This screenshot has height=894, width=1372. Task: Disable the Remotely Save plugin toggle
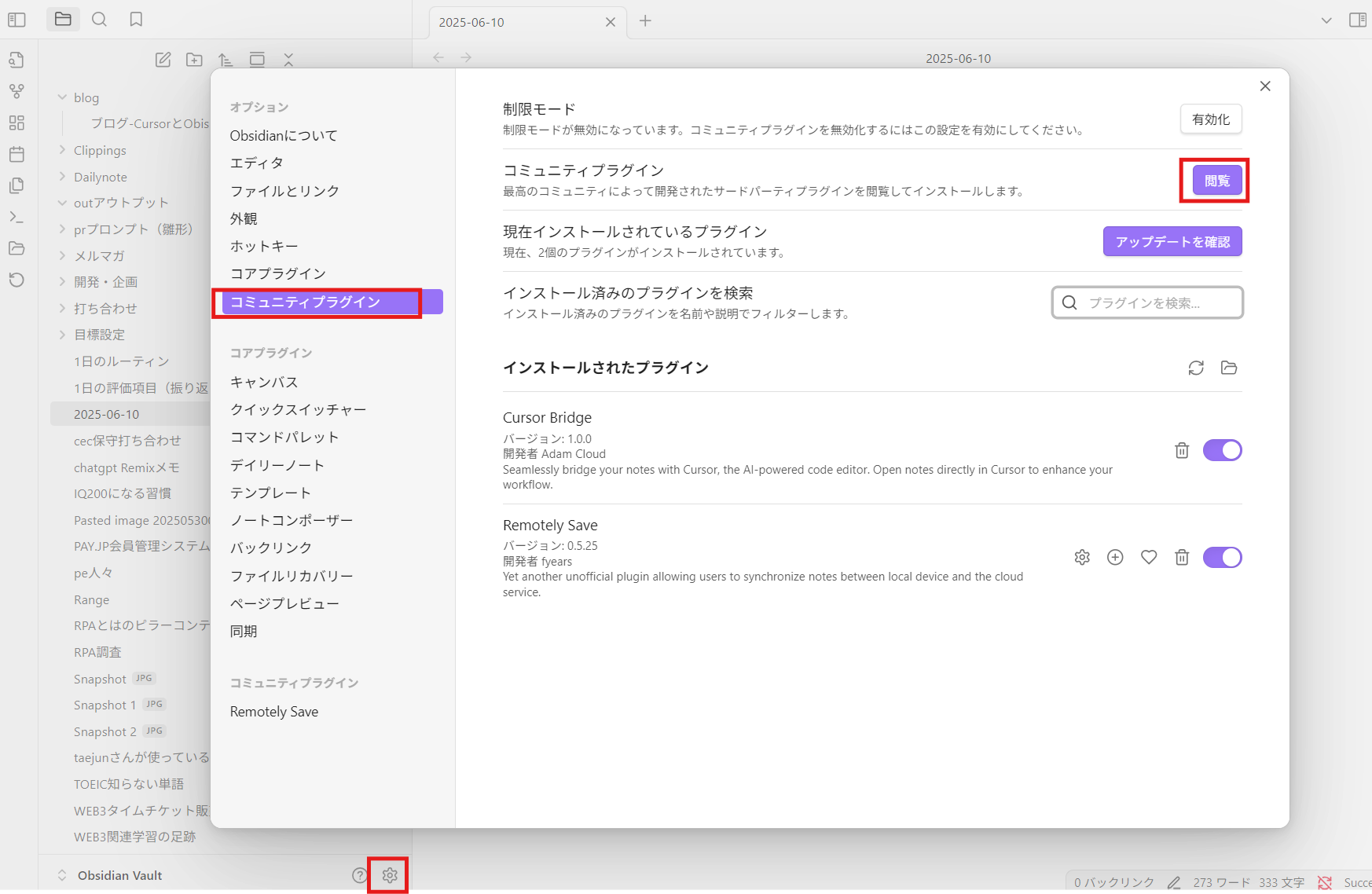[1222, 557]
